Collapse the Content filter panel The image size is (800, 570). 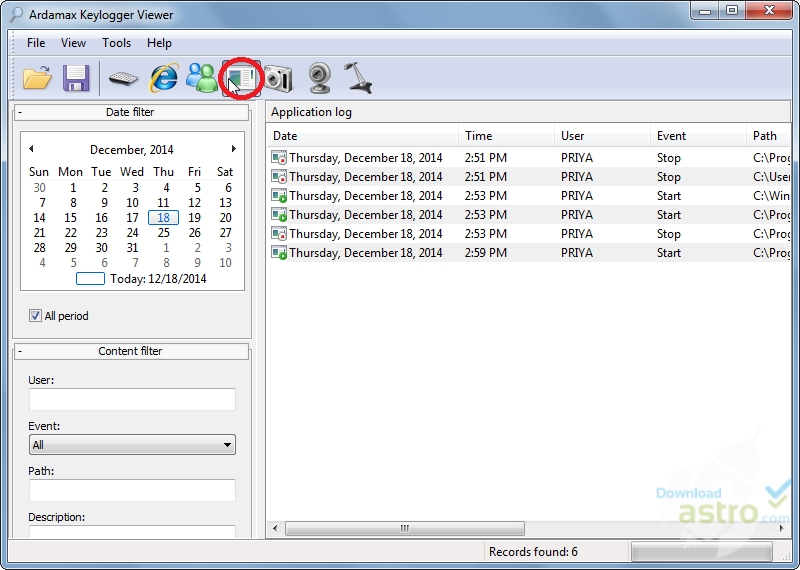coord(20,351)
